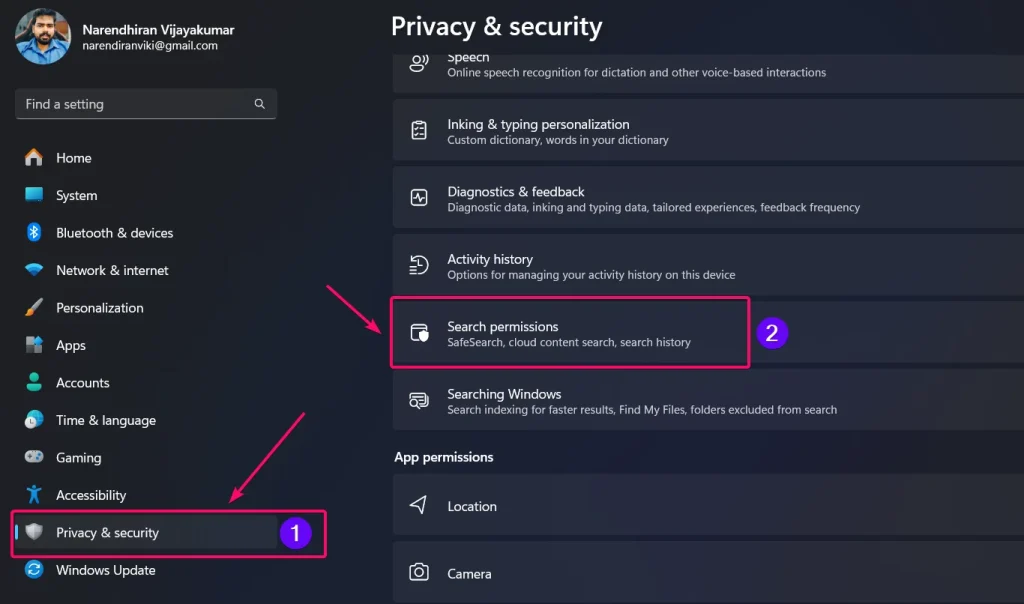Click the Time & language globe icon
The height and width of the screenshot is (604, 1024).
34,420
